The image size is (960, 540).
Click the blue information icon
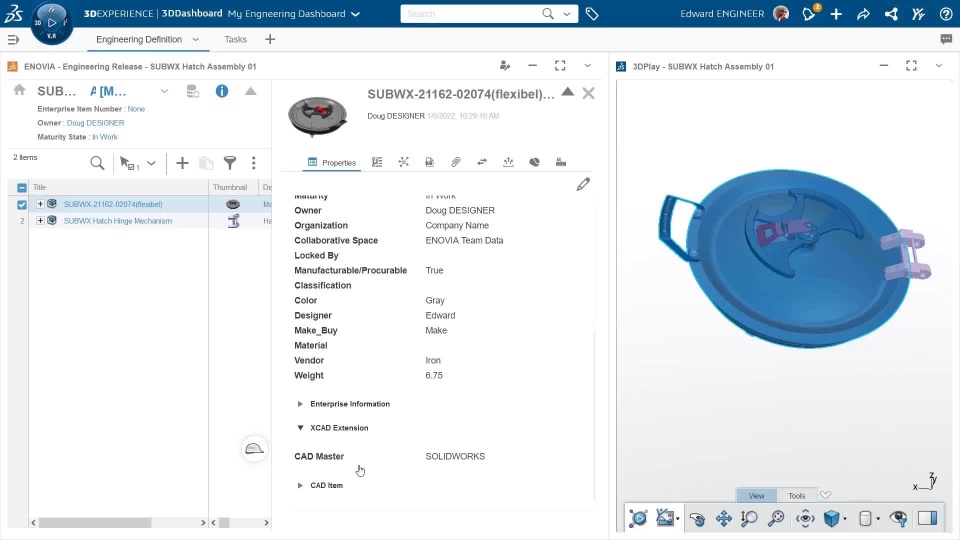pos(222,91)
